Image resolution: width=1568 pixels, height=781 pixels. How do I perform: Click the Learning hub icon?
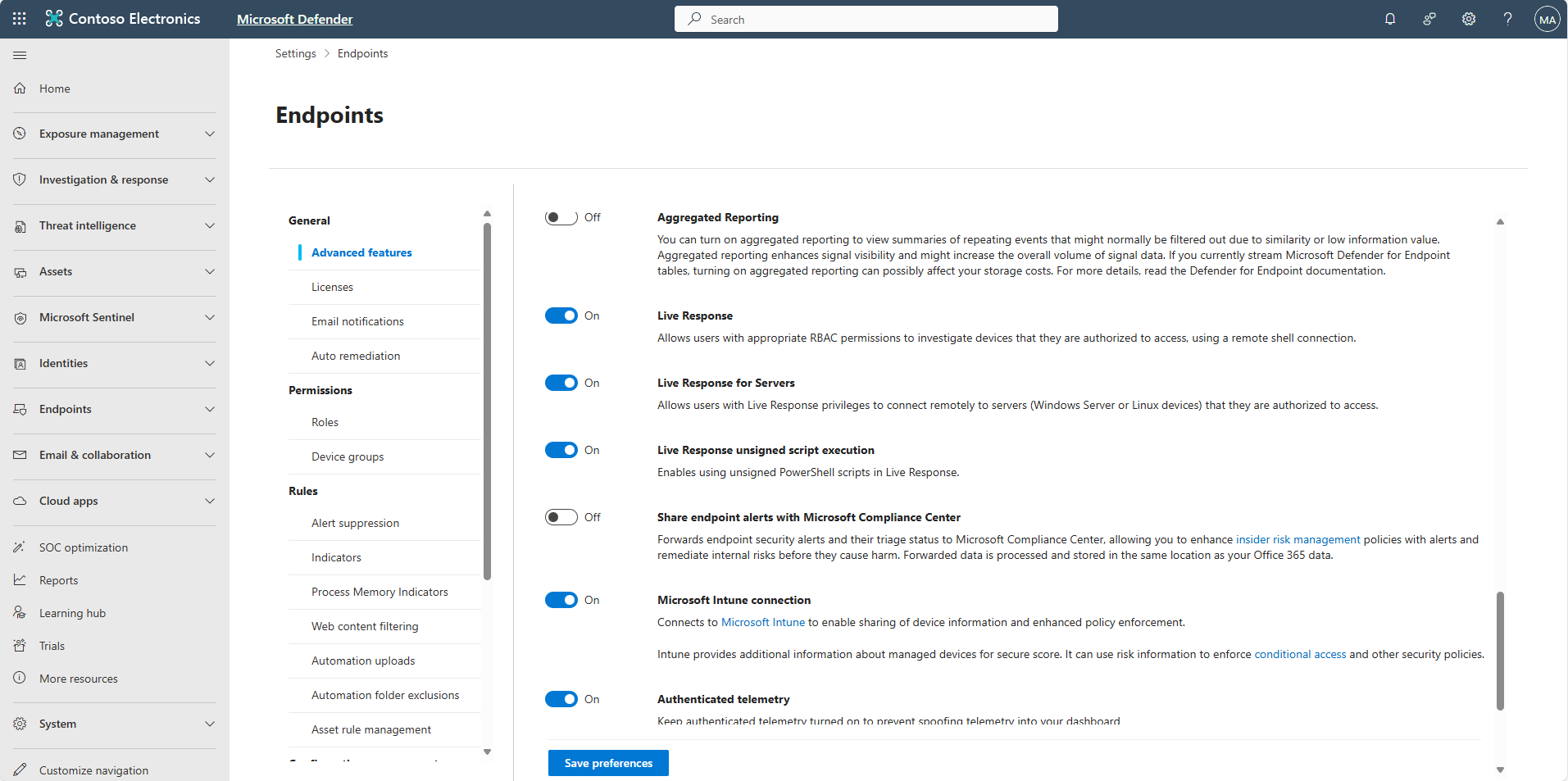coord(20,613)
